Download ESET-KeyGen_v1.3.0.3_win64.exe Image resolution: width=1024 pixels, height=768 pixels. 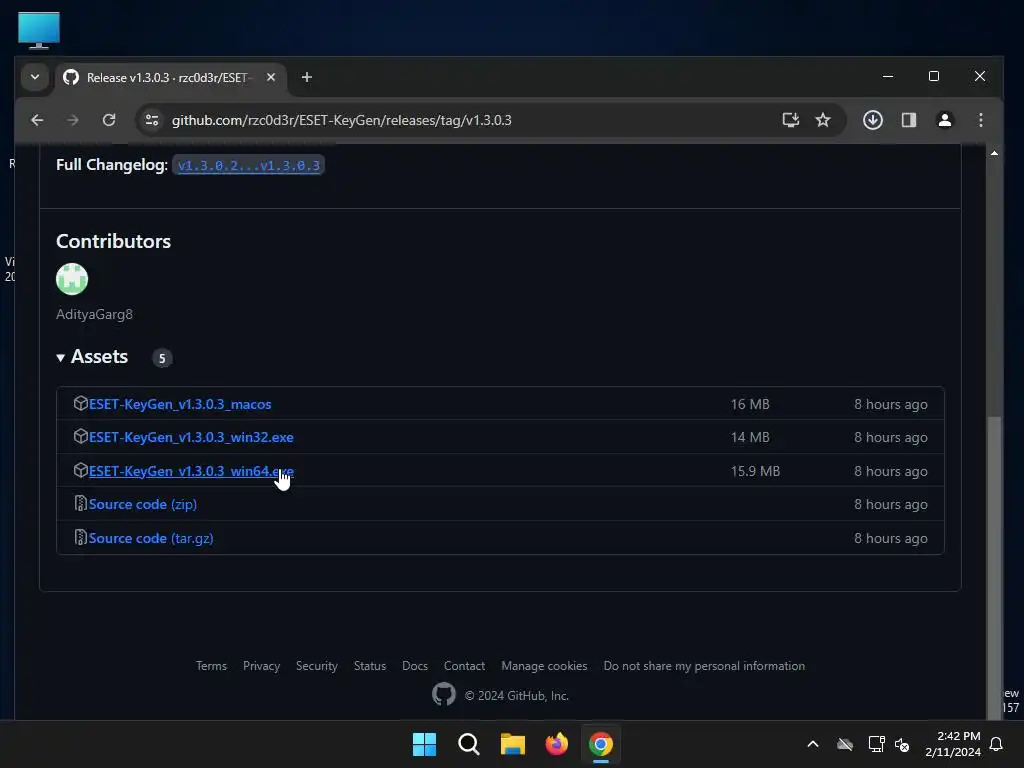[191, 472]
